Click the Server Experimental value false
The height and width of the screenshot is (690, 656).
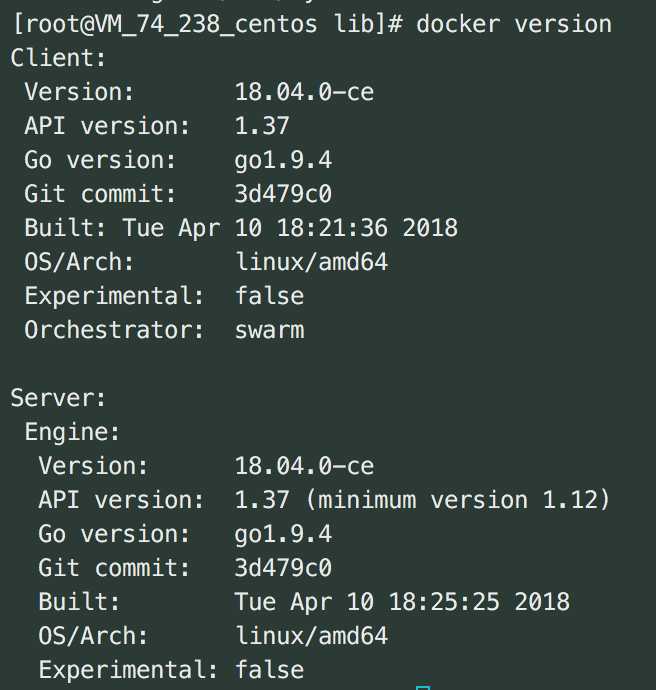(x=269, y=670)
